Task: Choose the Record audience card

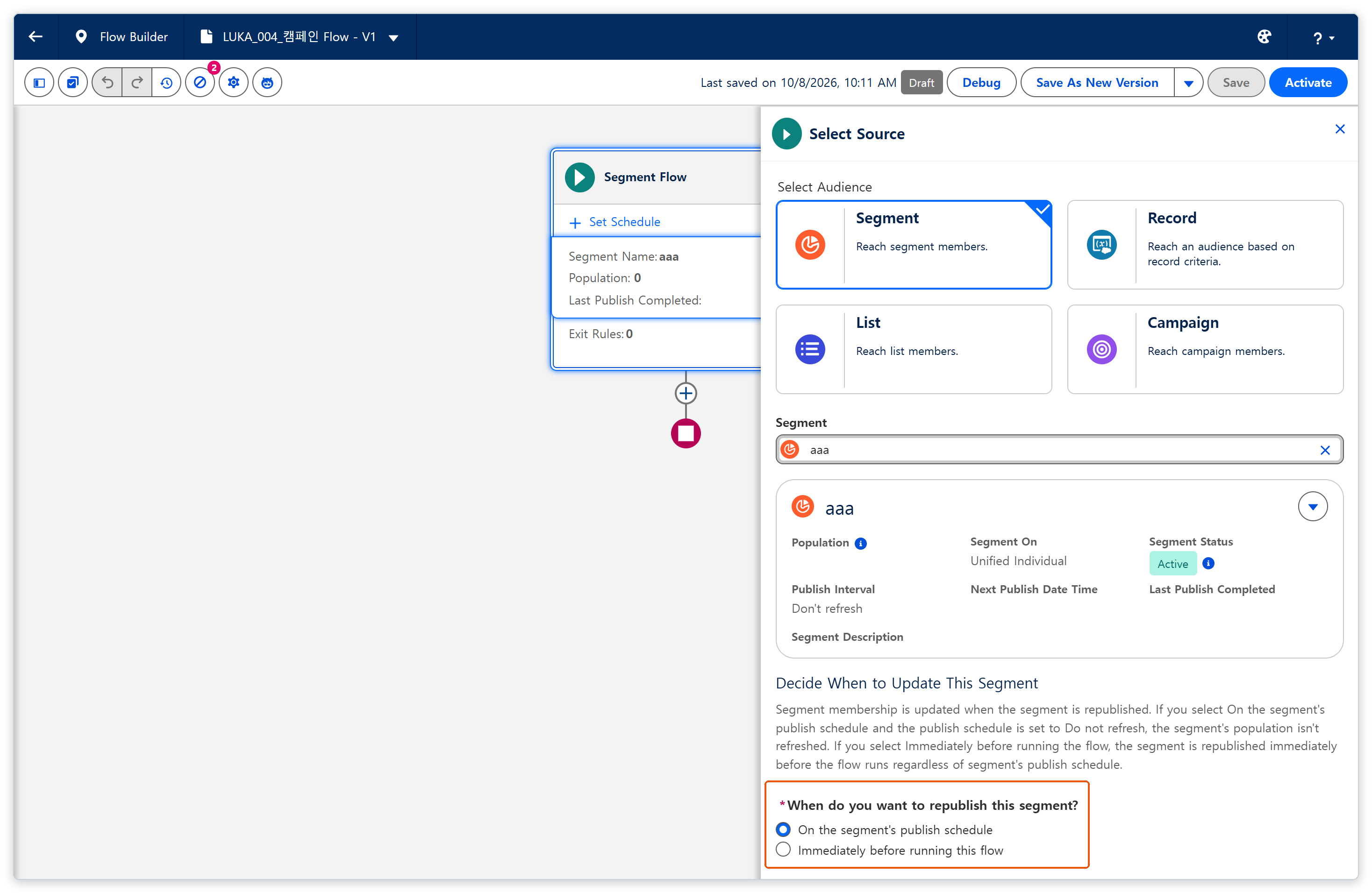Action: coord(1205,245)
